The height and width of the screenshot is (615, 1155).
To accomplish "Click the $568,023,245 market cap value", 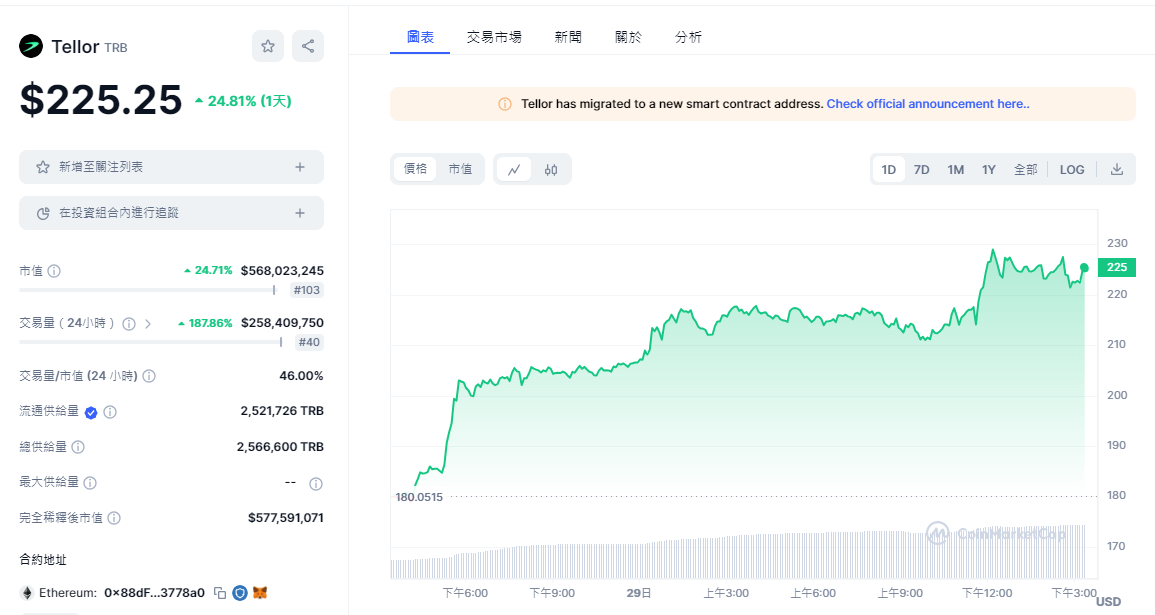I will click(282, 271).
